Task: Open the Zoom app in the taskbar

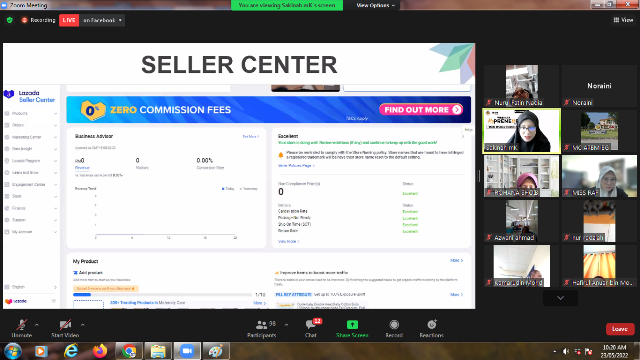Action: 187,351
